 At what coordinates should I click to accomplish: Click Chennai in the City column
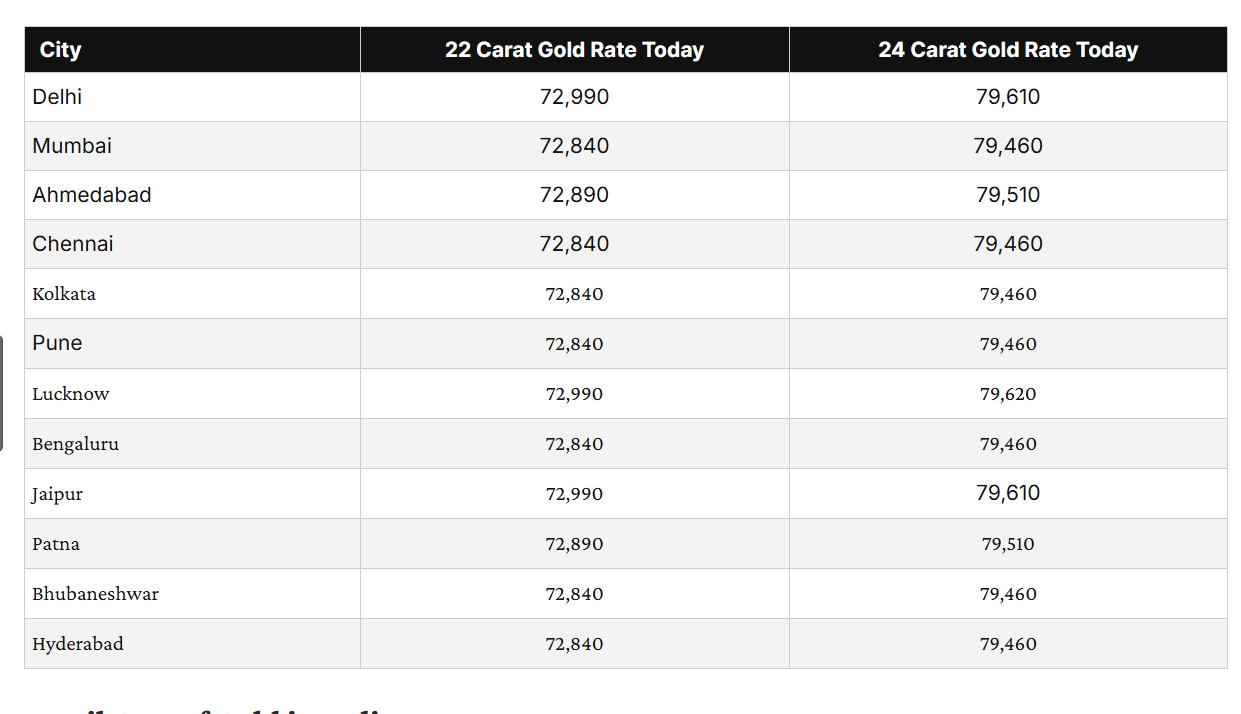pos(73,244)
